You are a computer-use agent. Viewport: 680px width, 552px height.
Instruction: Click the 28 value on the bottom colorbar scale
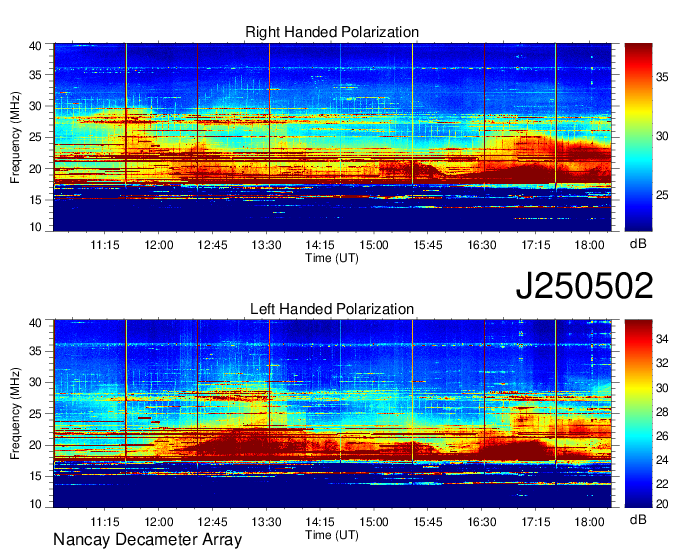[662, 412]
